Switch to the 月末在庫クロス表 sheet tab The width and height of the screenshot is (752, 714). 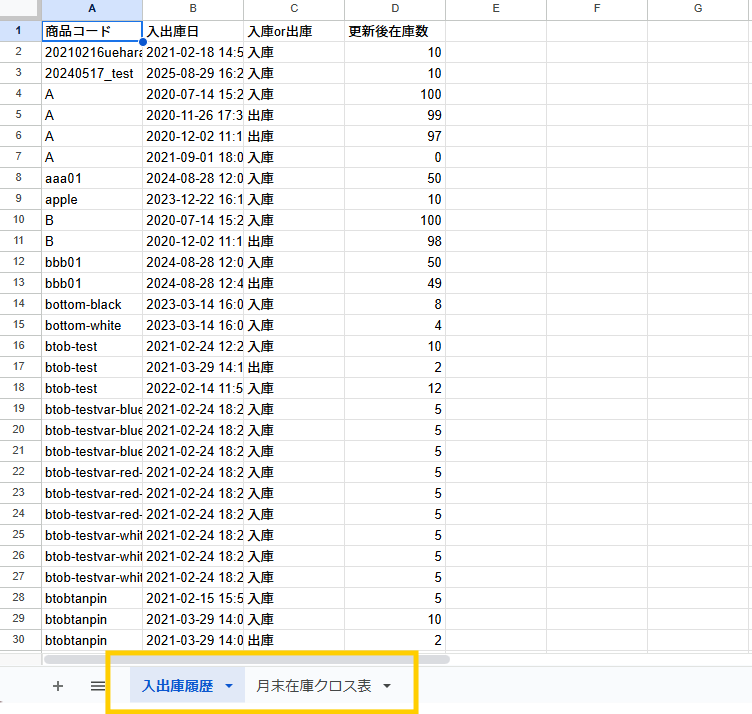tap(313, 686)
